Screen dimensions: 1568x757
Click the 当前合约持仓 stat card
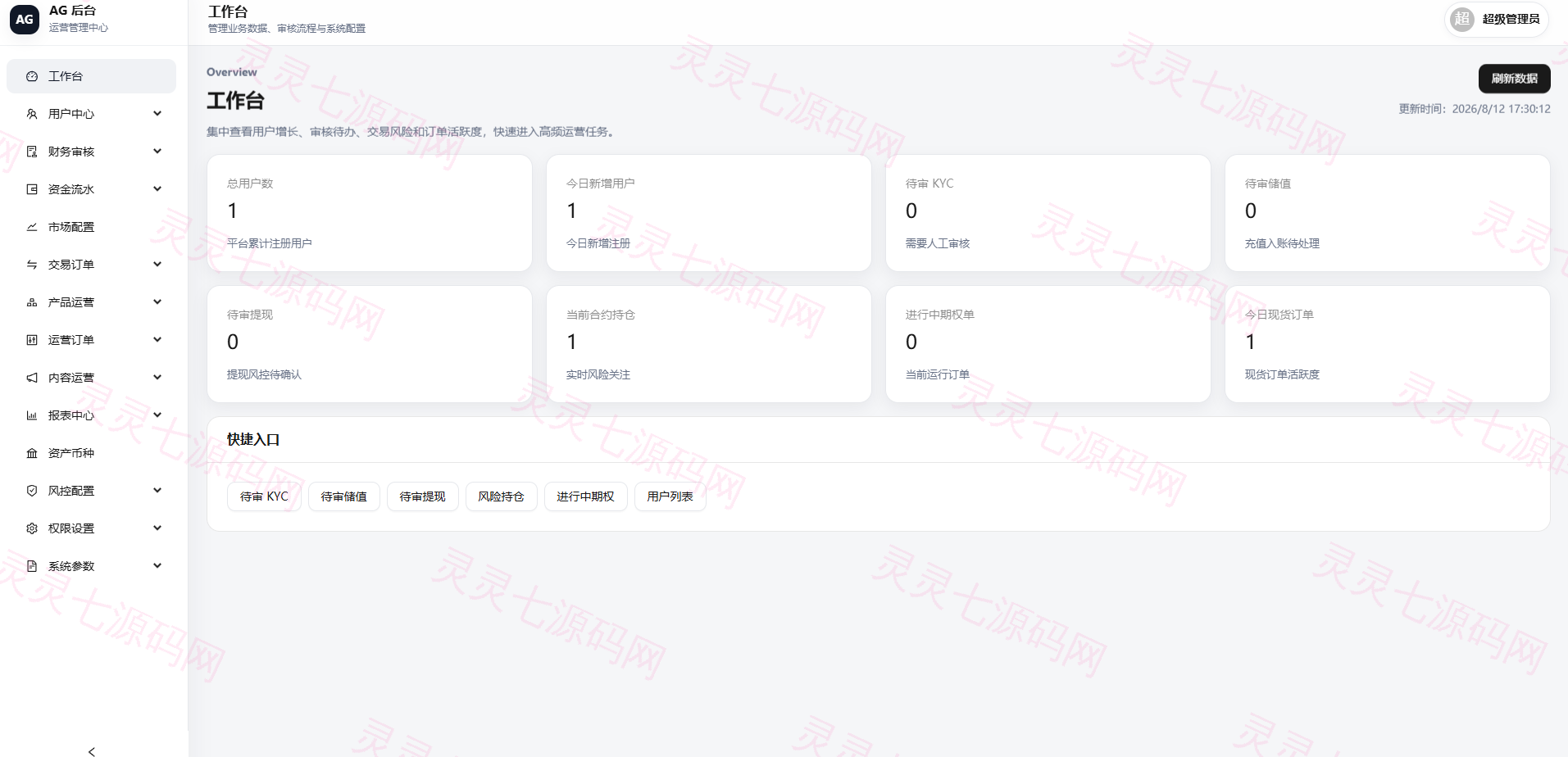[x=709, y=344]
